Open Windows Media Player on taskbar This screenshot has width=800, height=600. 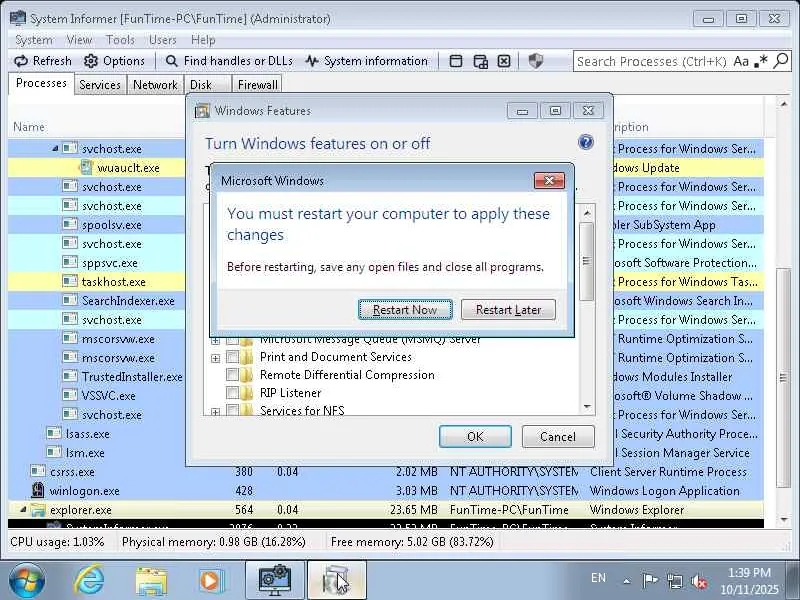(212, 581)
